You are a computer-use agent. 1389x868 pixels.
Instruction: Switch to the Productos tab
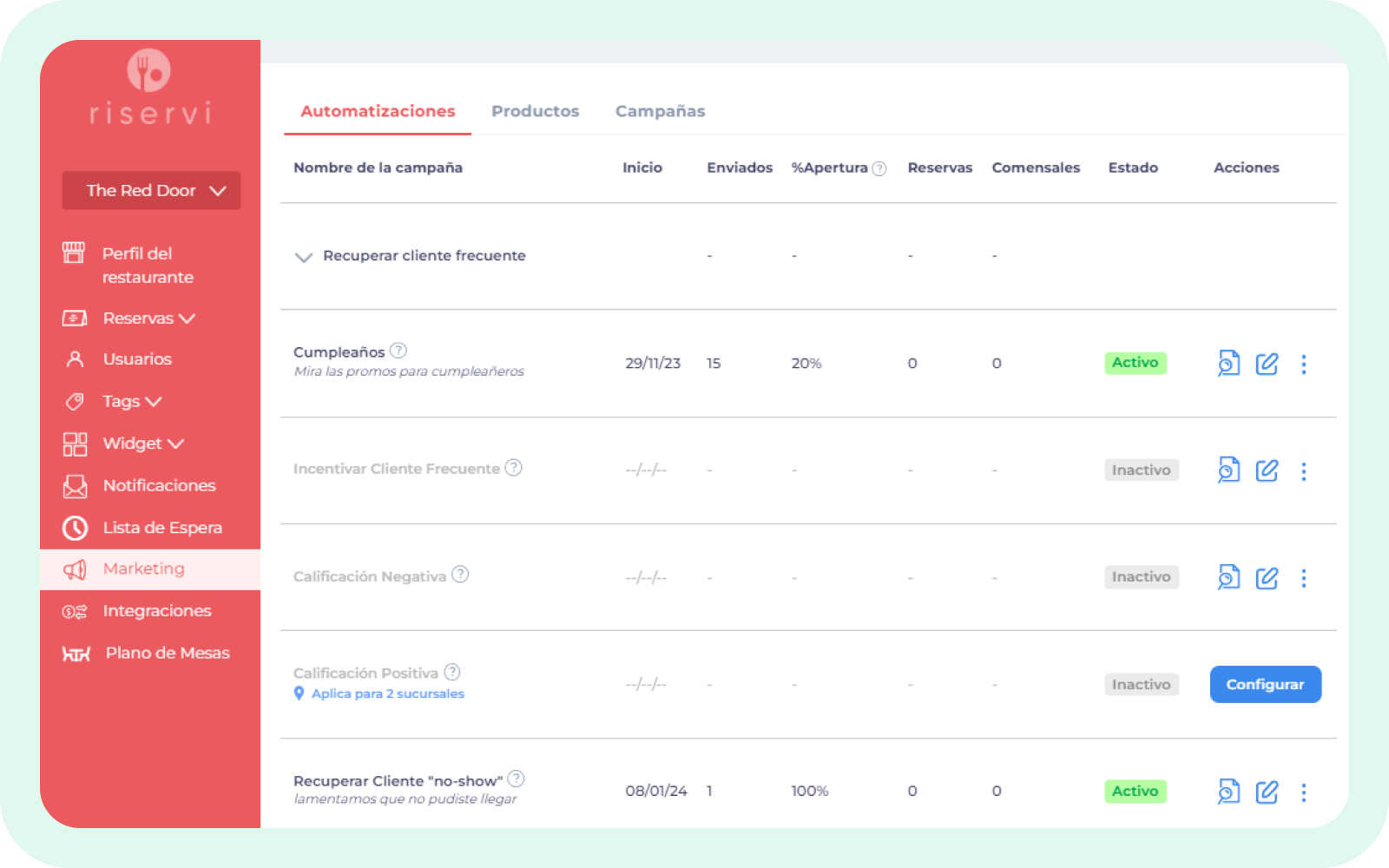[x=535, y=111]
